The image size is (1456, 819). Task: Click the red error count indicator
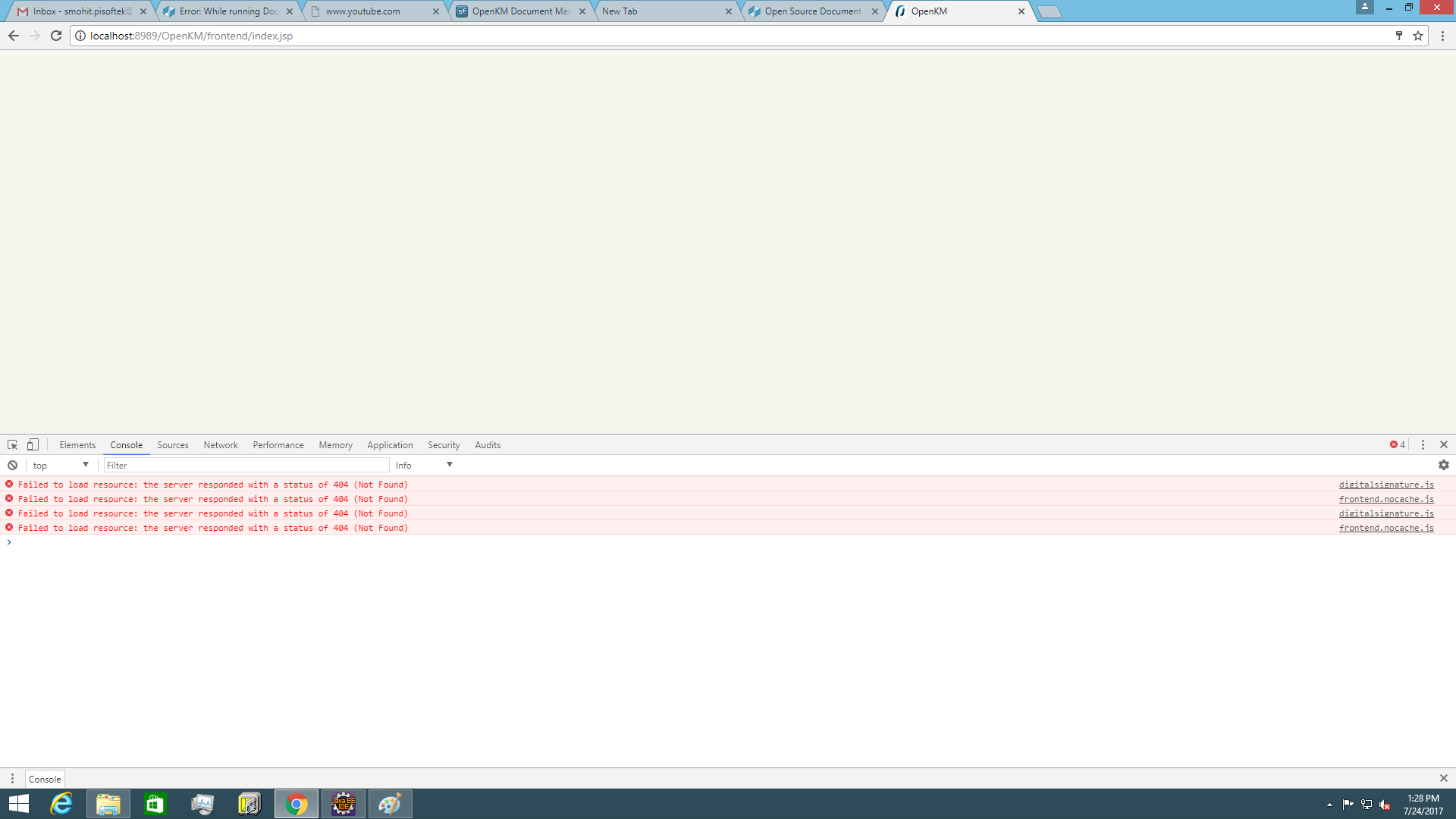tap(1397, 445)
